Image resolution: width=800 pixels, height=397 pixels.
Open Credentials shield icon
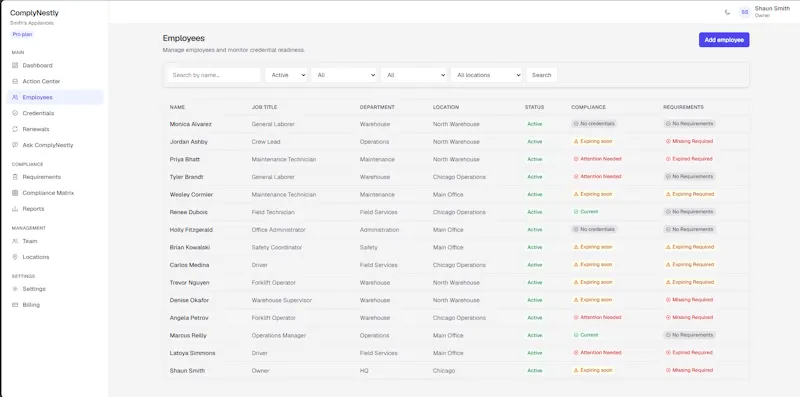tap(15, 113)
